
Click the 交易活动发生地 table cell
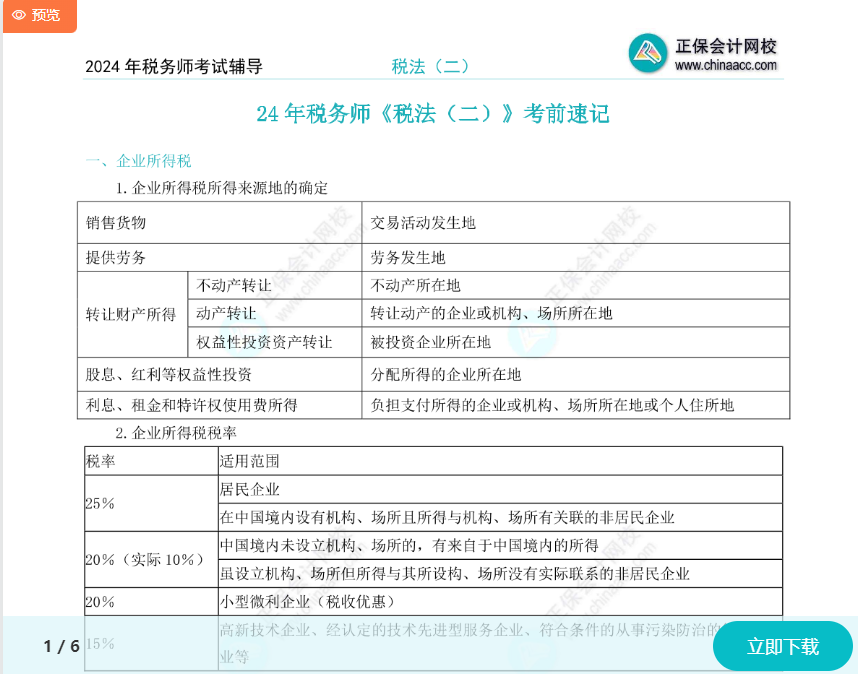(423, 223)
